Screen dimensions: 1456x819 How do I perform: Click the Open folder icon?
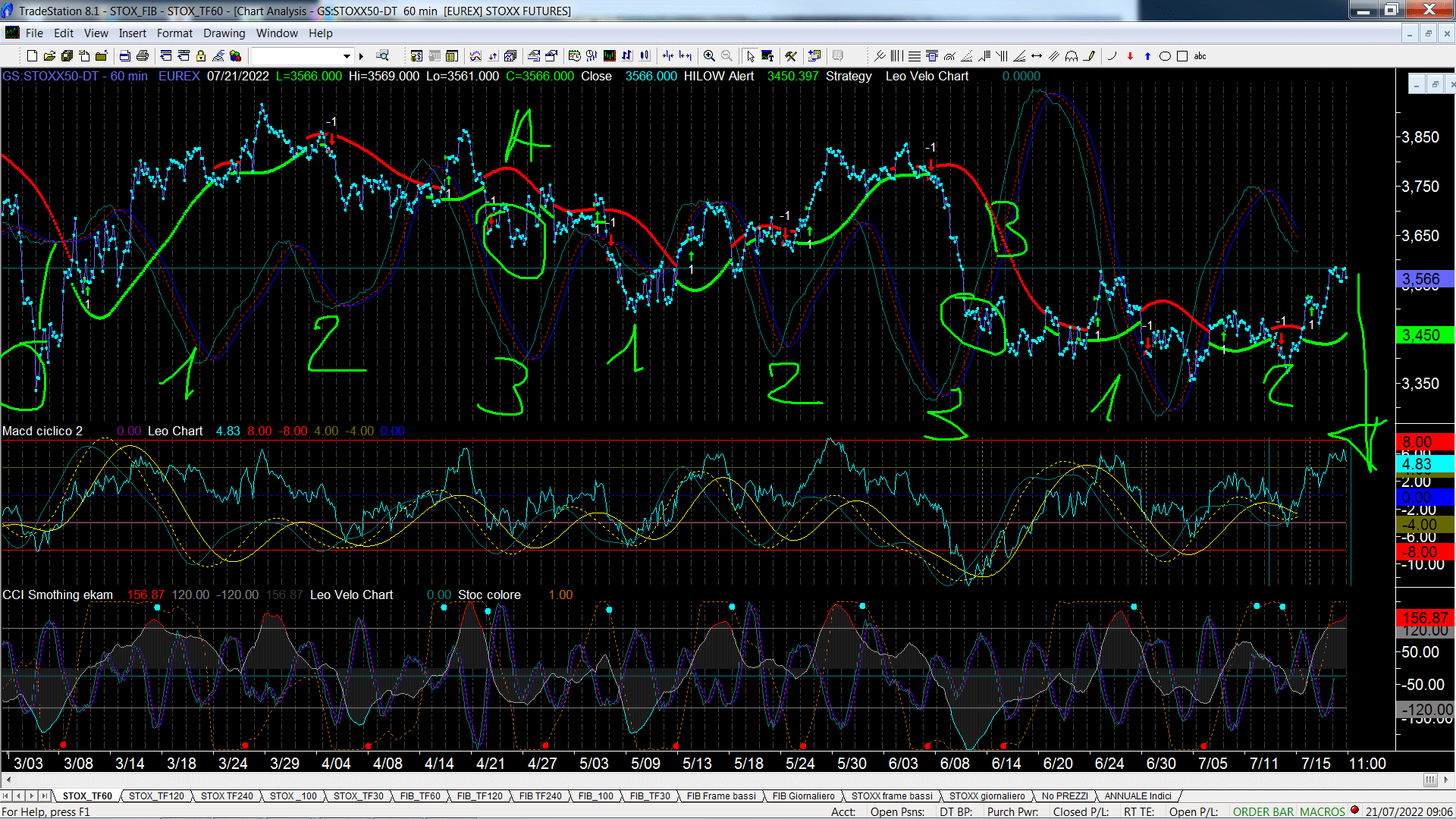tap(49, 56)
